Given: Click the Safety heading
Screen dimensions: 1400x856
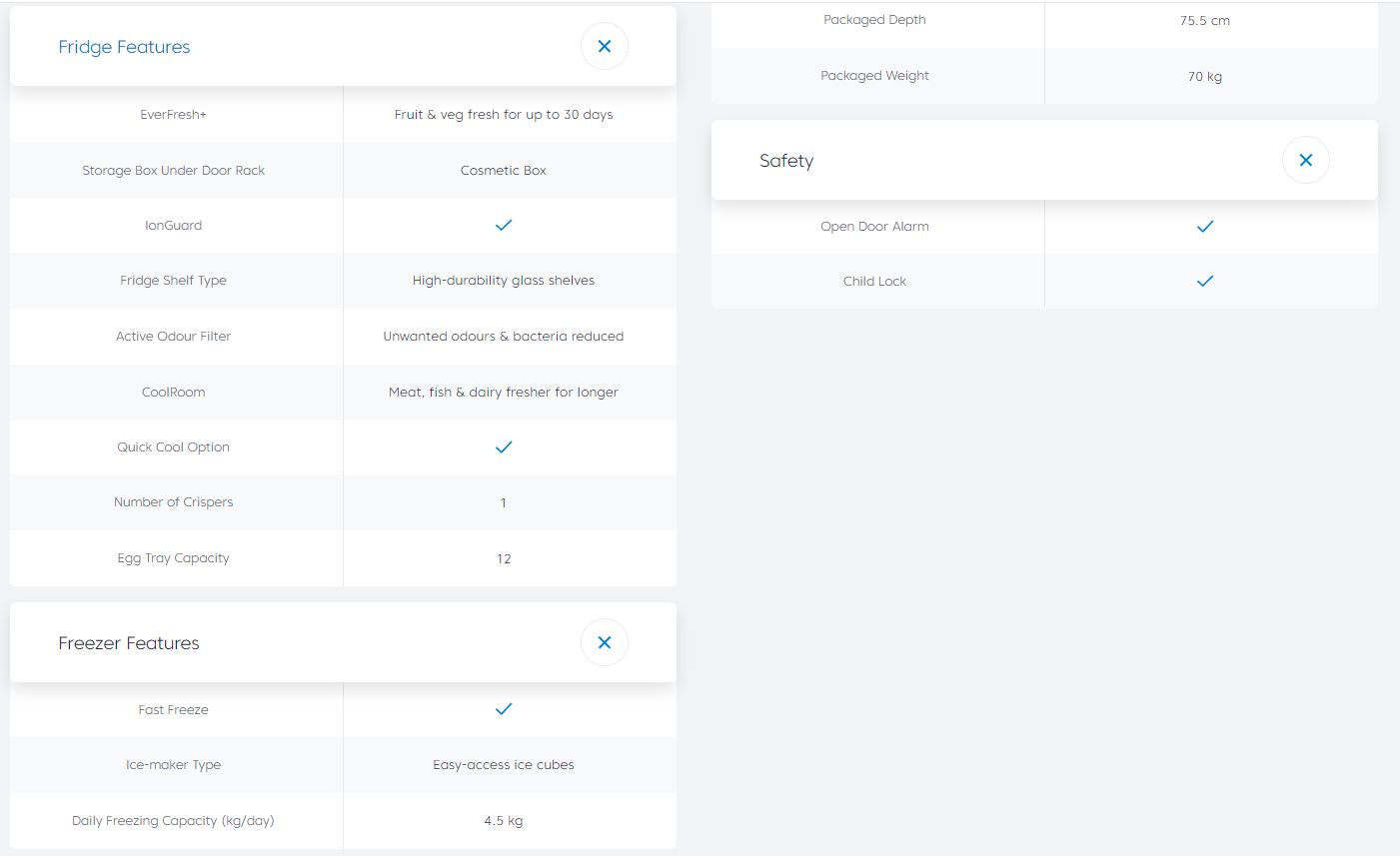Looking at the screenshot, I should click(x=786, y=161).
